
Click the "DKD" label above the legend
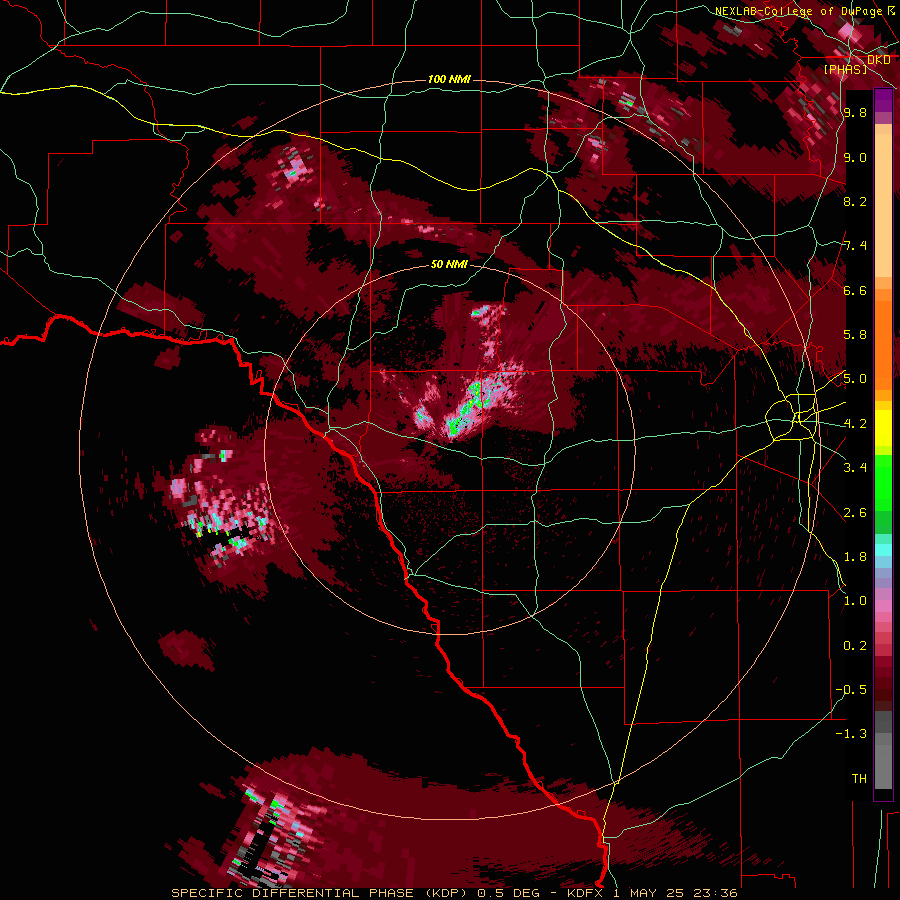(x=879, y=60)
